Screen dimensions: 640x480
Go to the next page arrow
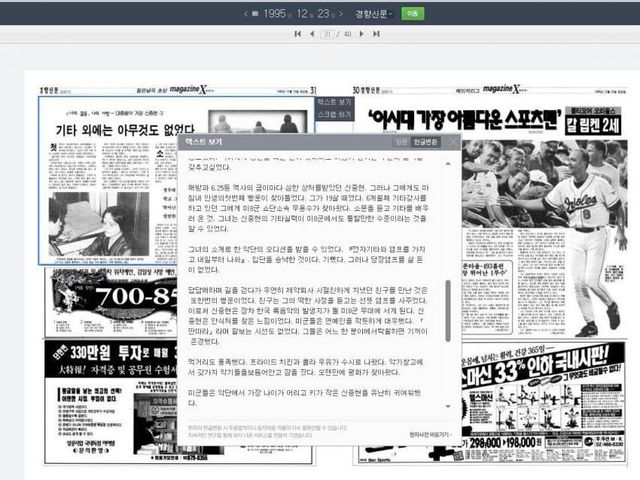pyautogui.click(x=362, y=34)
